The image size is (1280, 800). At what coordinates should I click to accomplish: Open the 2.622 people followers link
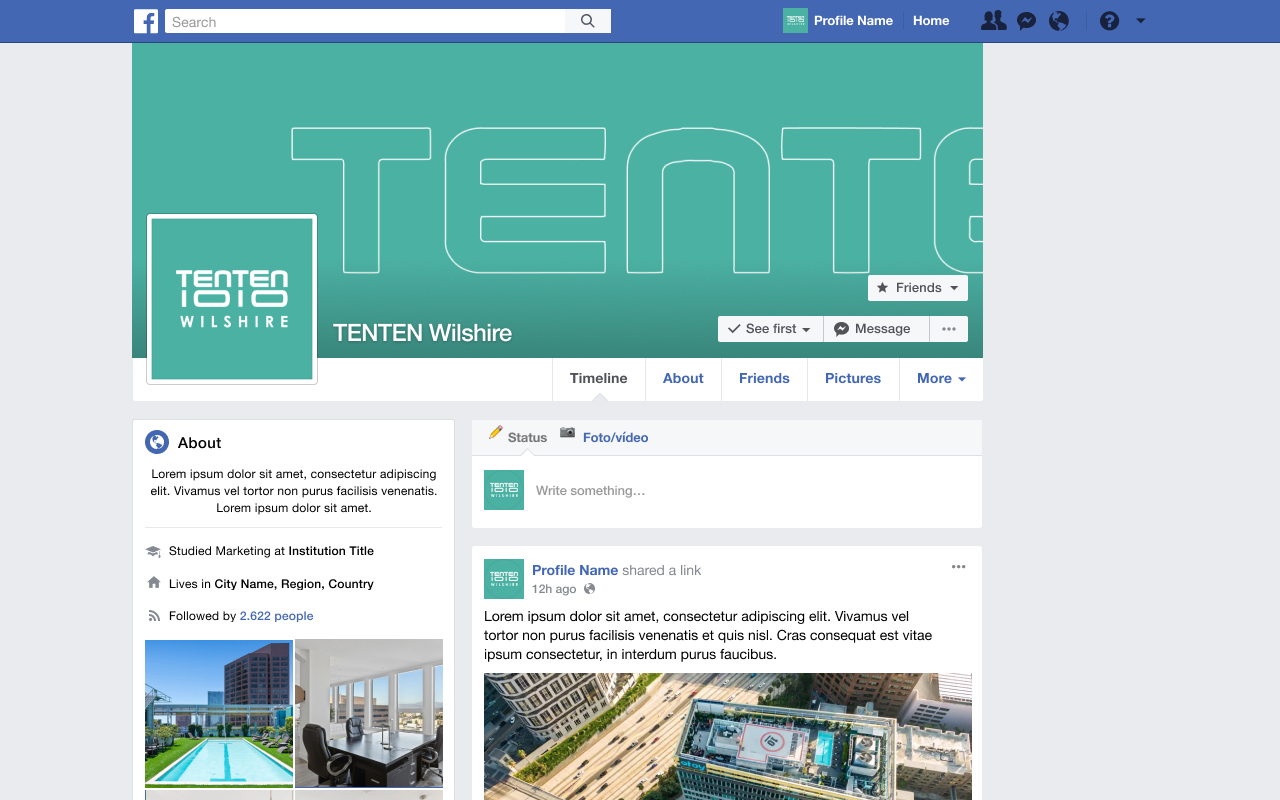(x=277, y=616)
